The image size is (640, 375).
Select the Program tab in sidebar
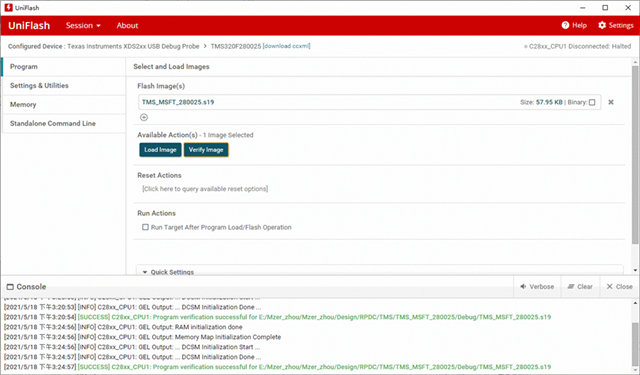point(64,67)
